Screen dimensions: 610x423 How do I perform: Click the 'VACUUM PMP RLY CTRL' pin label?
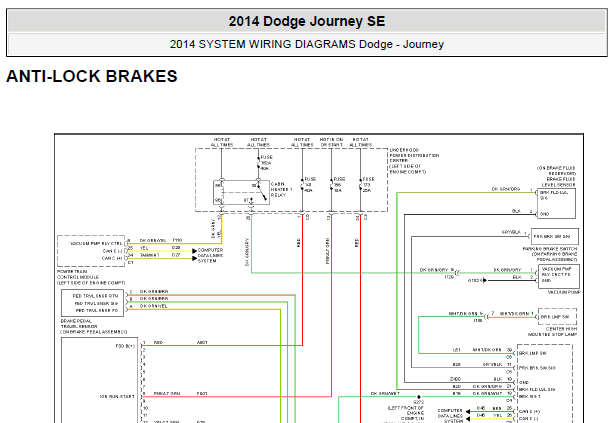96,244
